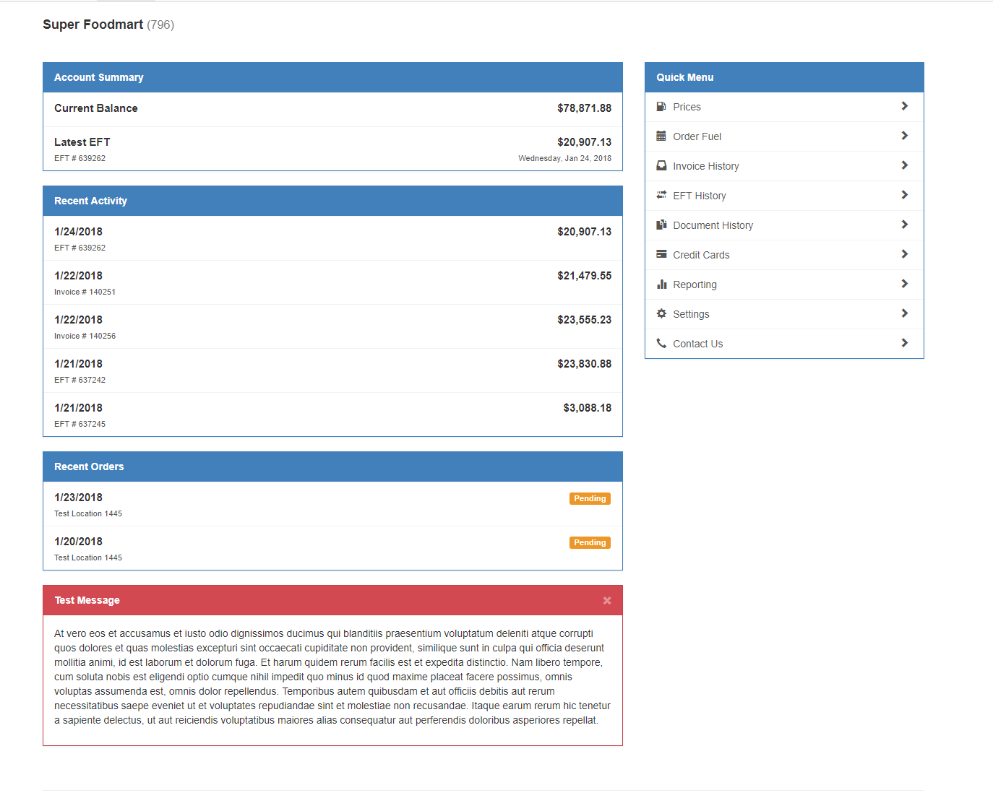
Task: Click the Current Balance label
Action: coord(96,108)
